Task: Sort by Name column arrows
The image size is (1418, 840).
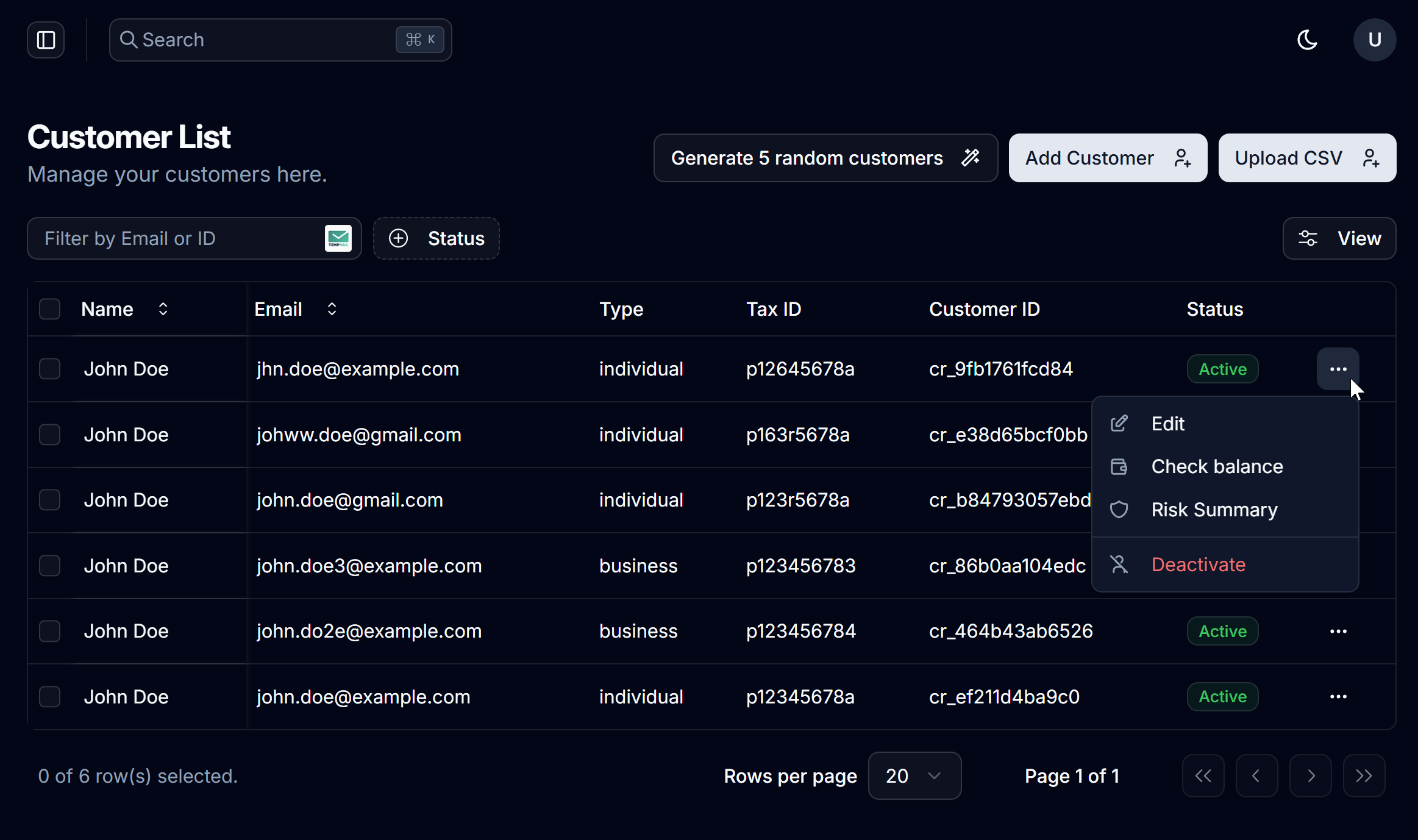Action: (163, 309)
